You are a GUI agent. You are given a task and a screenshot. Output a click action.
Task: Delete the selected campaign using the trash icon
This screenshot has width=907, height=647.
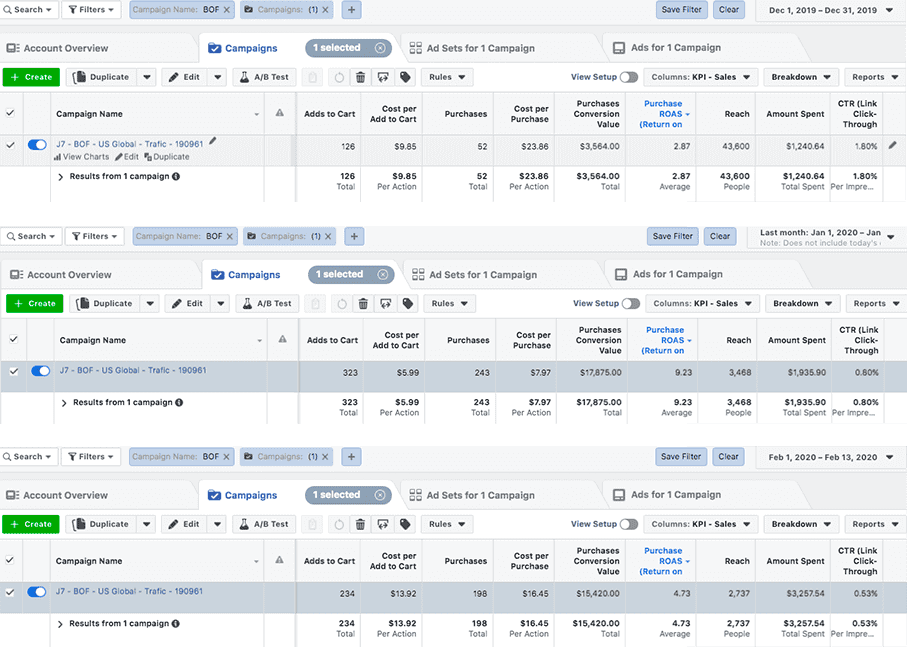pos(360,77)
